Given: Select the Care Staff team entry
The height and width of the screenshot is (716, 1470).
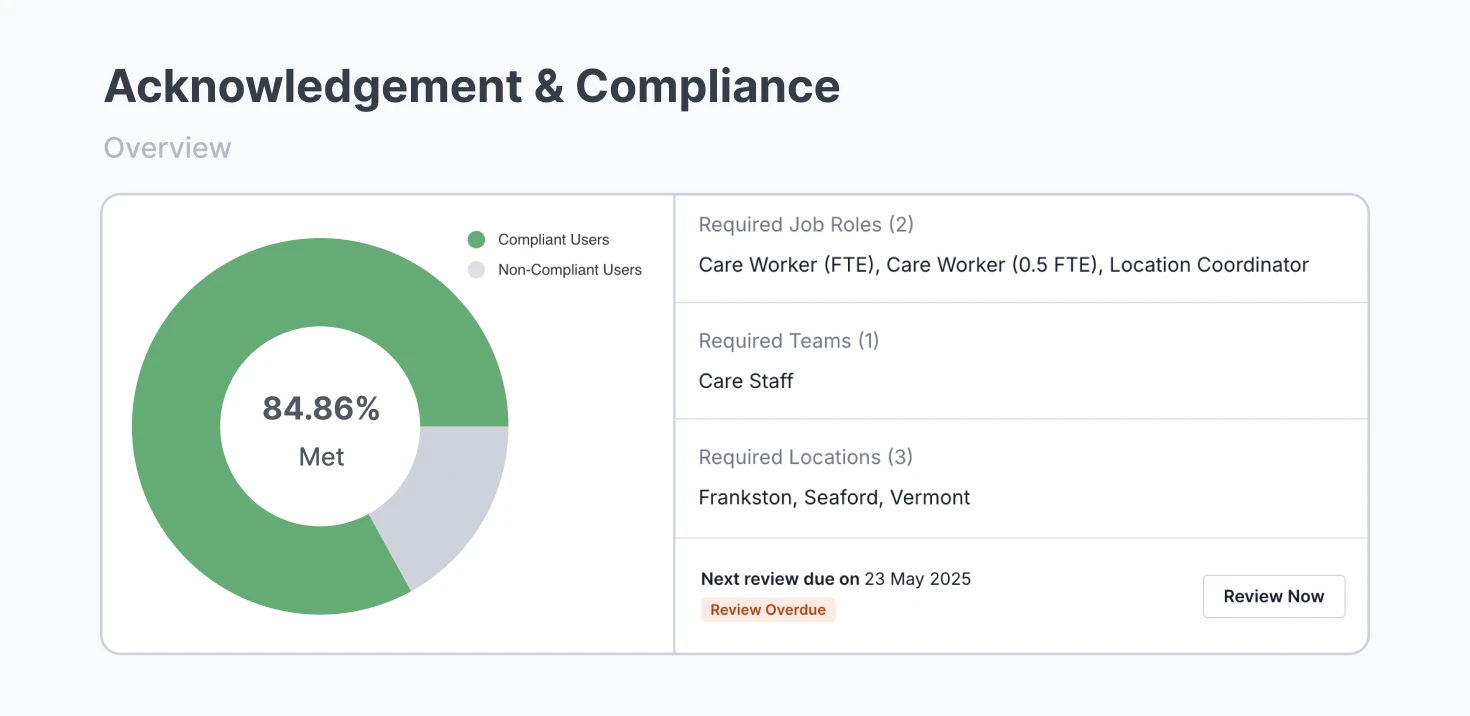Looking at the screenshot, I should (x=745, y=381).
